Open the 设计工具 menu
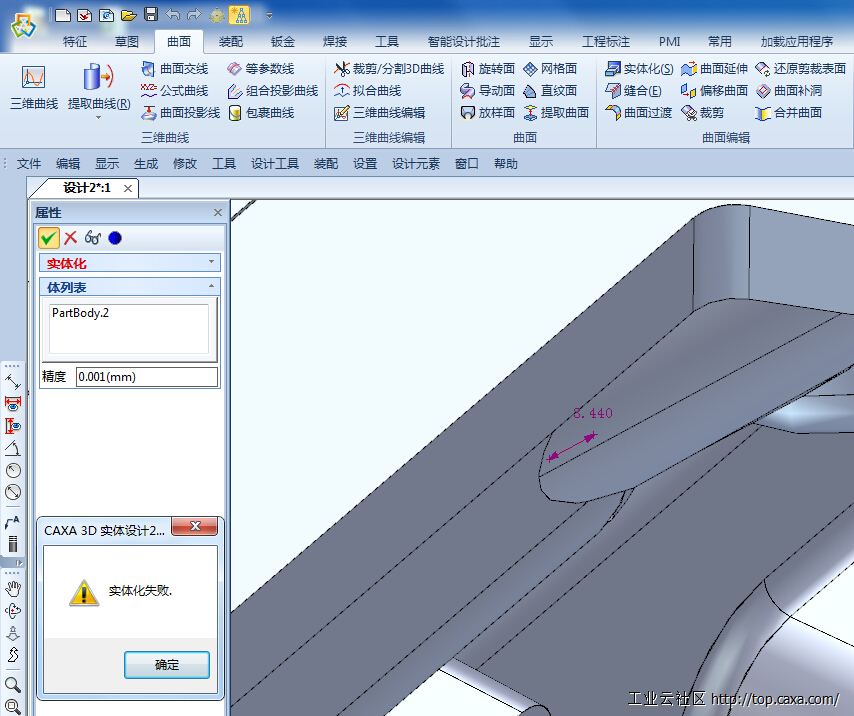 pos(275,164)
